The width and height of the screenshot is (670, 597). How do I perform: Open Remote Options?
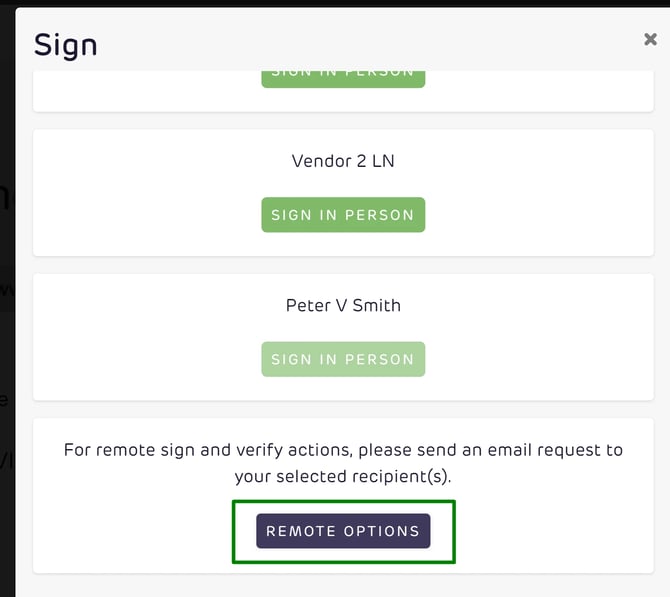pyautogui.click(x=343, y=531)
